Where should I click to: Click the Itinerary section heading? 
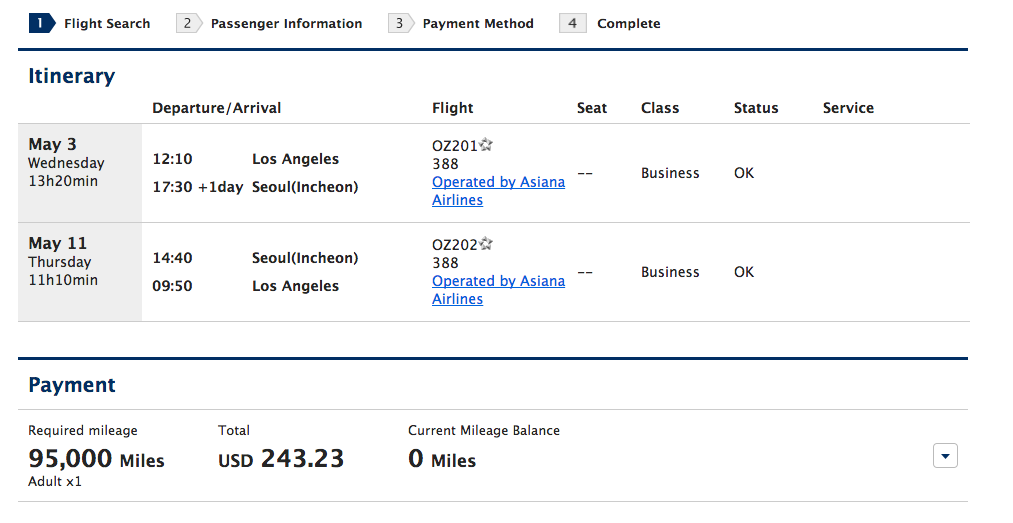pyautogui.click(x=72, y=76)
